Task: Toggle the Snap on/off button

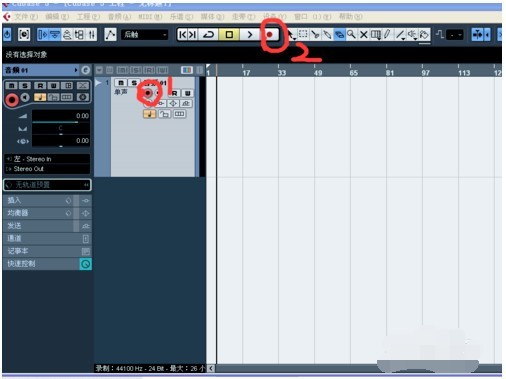Action: 478,34
